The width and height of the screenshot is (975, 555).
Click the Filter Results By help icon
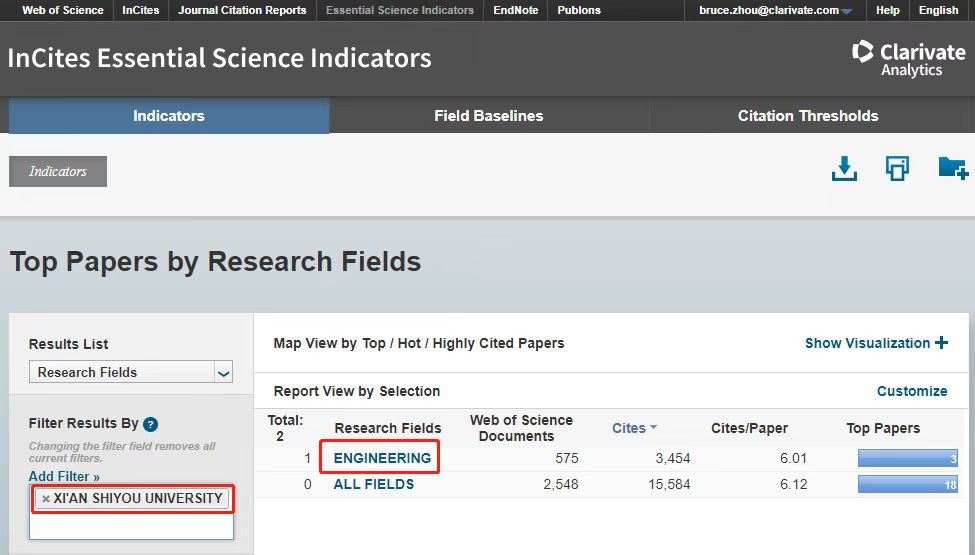point(150,424)
